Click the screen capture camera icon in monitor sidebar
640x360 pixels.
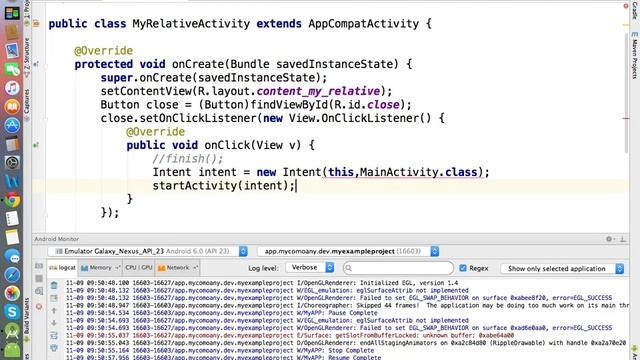[39, 266]
